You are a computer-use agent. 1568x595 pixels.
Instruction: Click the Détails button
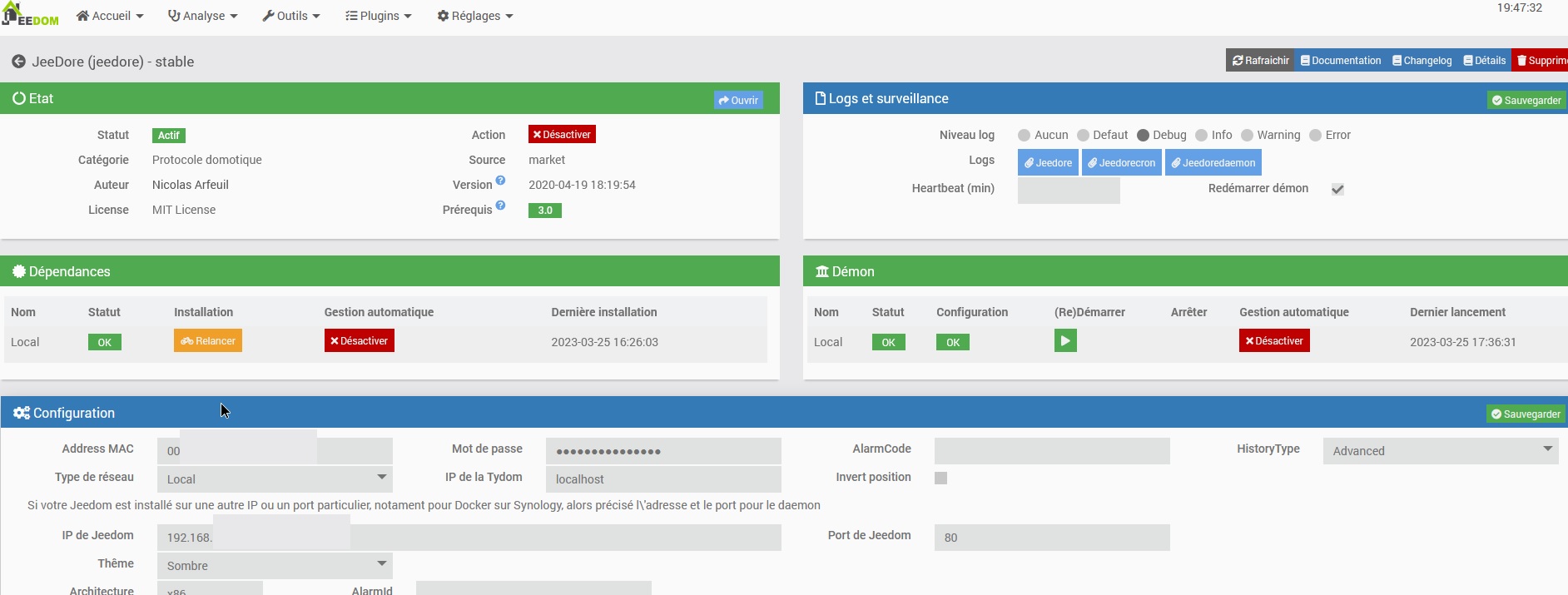click(1485, 61)
